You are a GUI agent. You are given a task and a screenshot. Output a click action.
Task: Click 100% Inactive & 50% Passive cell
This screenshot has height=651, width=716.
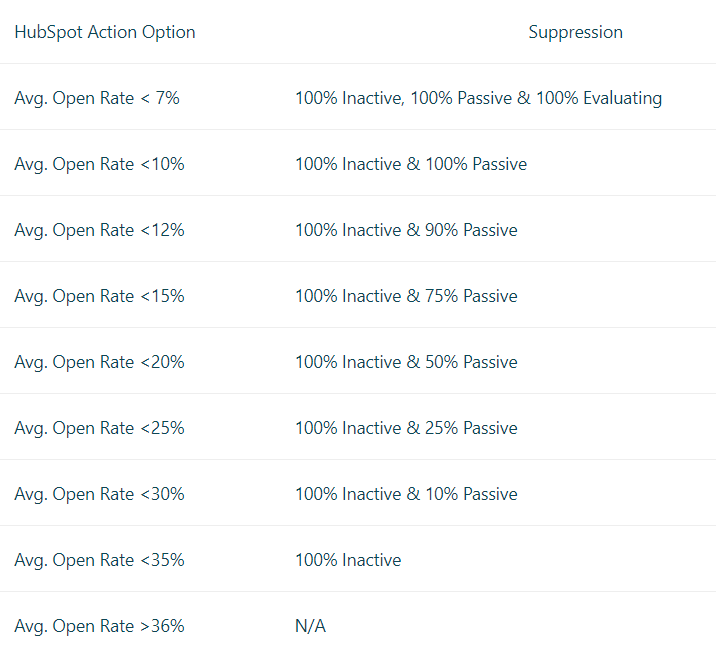tap(406, 362)
